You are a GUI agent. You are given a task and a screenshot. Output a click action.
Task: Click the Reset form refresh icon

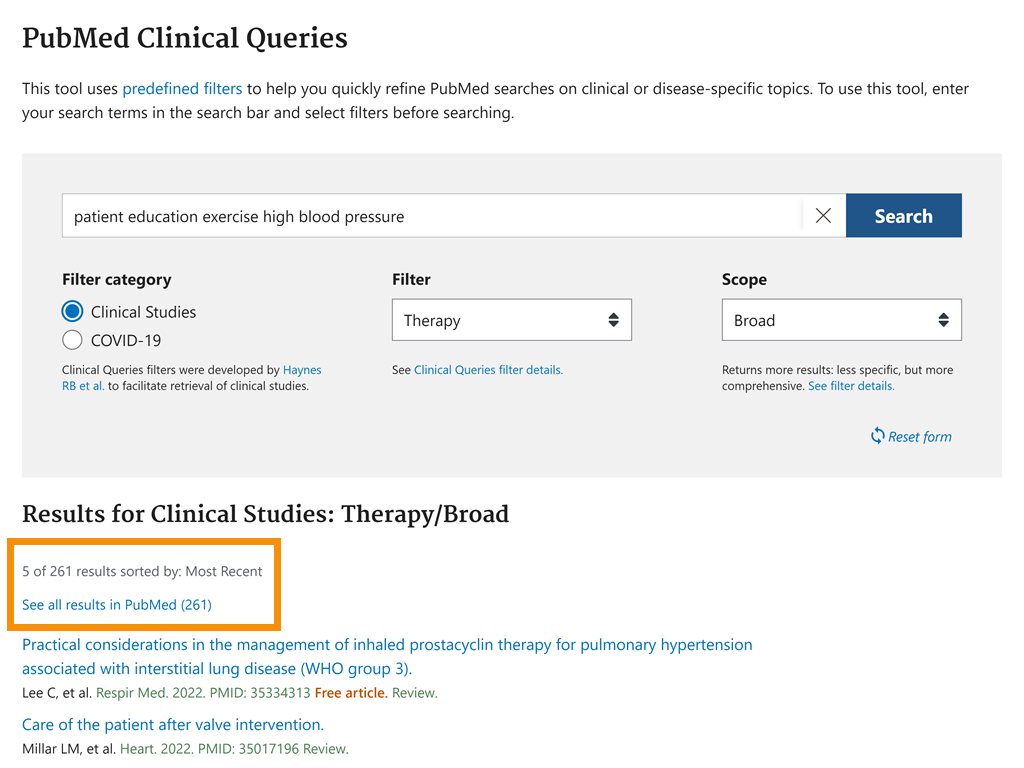click(878, 436)
